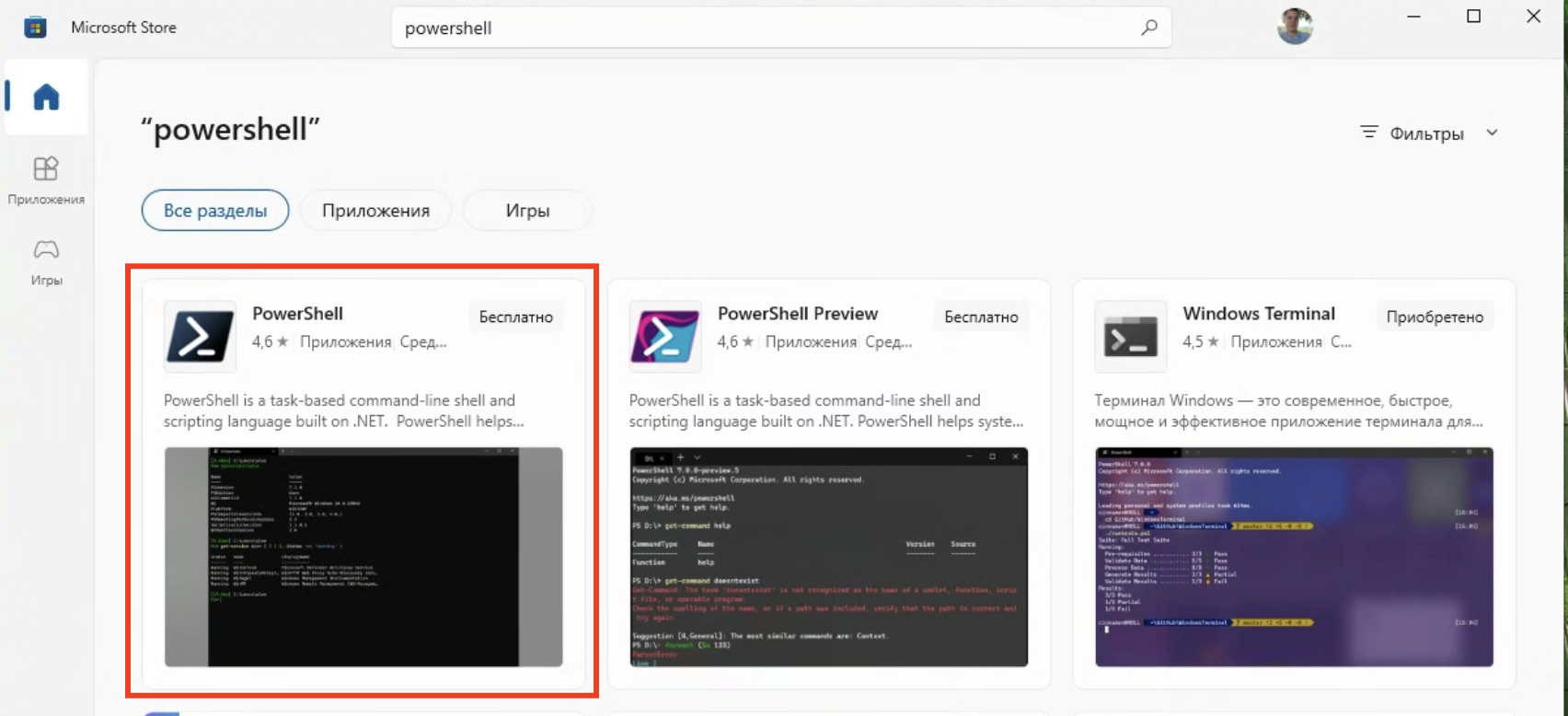Click the Home icon in sidebar
The width and height of the screenshot is (1568, 716).
click(46, 98)
